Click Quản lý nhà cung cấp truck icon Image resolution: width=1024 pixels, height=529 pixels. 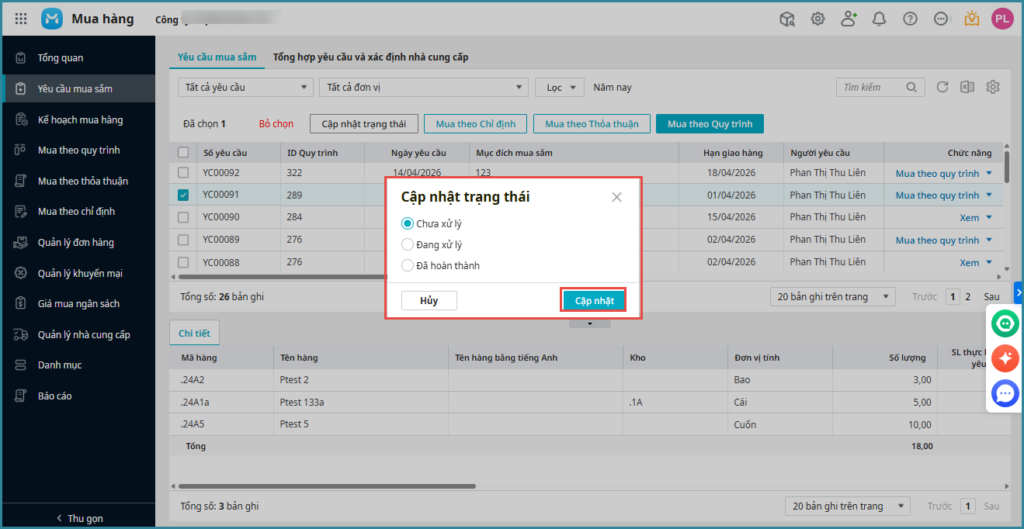(20, 334)
